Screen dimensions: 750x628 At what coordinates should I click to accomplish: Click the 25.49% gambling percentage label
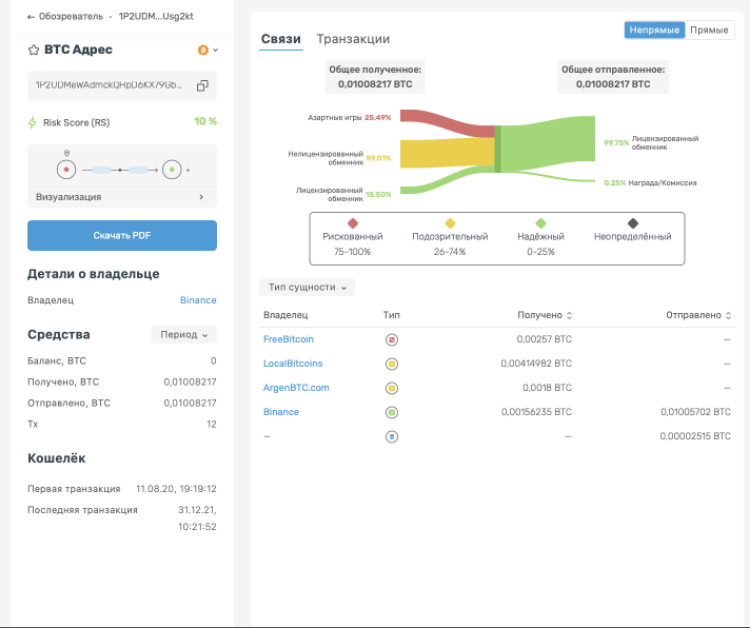(x=378, y=117)
